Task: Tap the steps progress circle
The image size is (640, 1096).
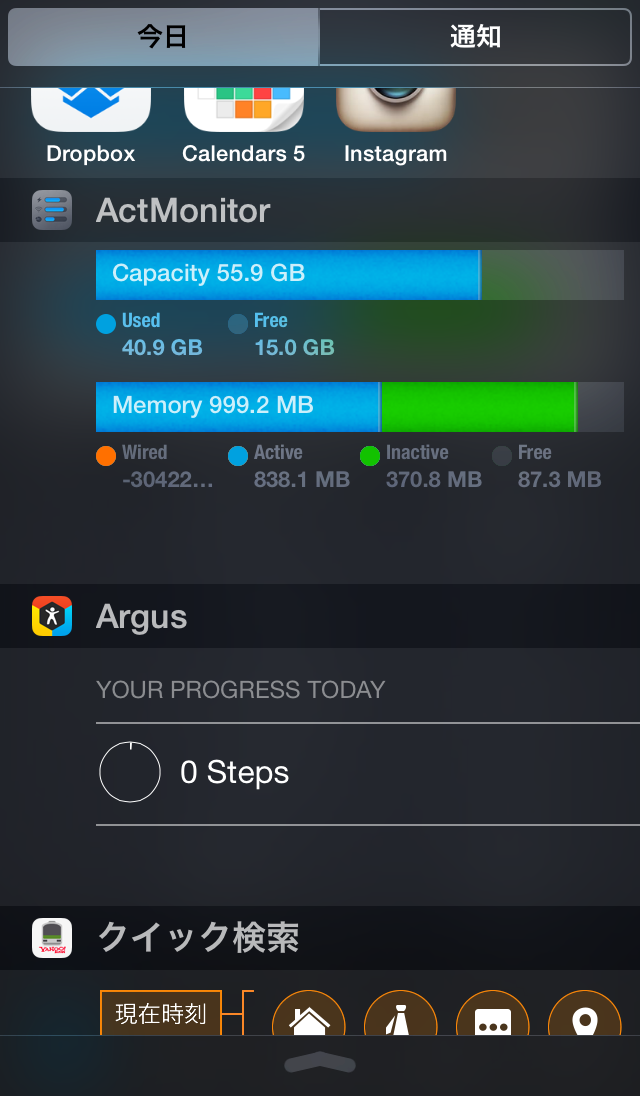Action: point(130,772)
